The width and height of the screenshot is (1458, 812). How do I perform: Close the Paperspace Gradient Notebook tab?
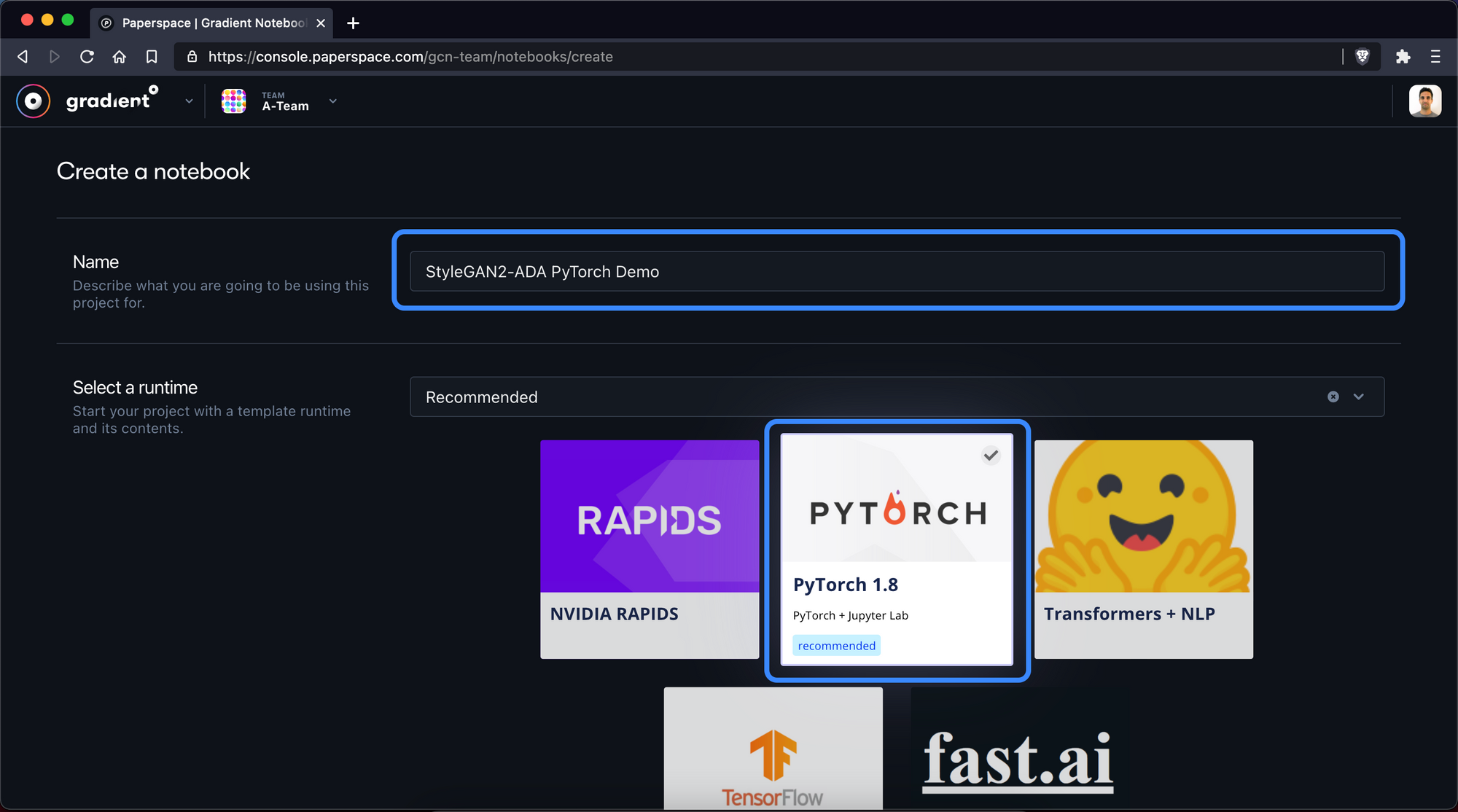pos(321,23)
